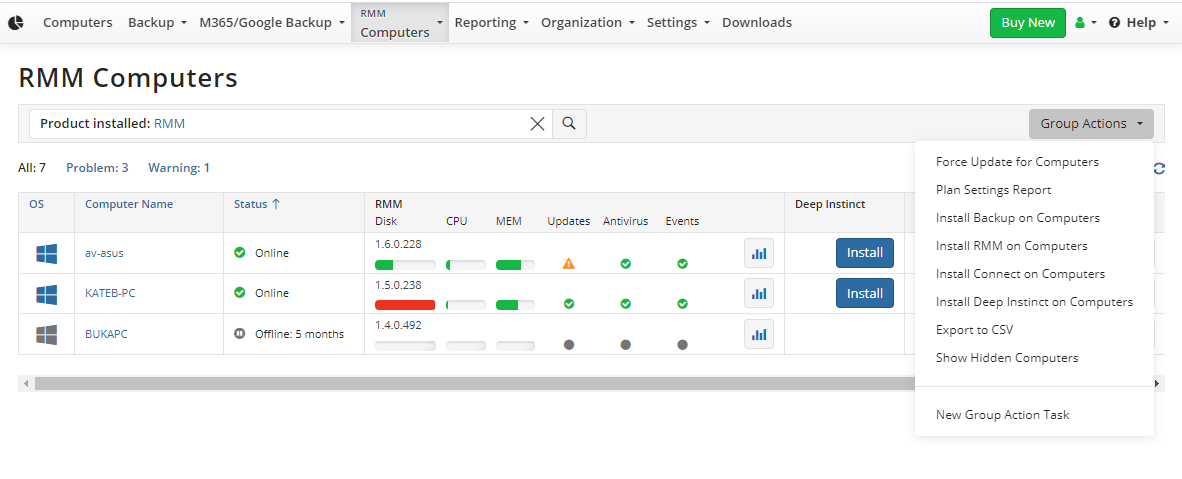Click the left arrow of the horizontal scrollbar

tap(26, 384)
